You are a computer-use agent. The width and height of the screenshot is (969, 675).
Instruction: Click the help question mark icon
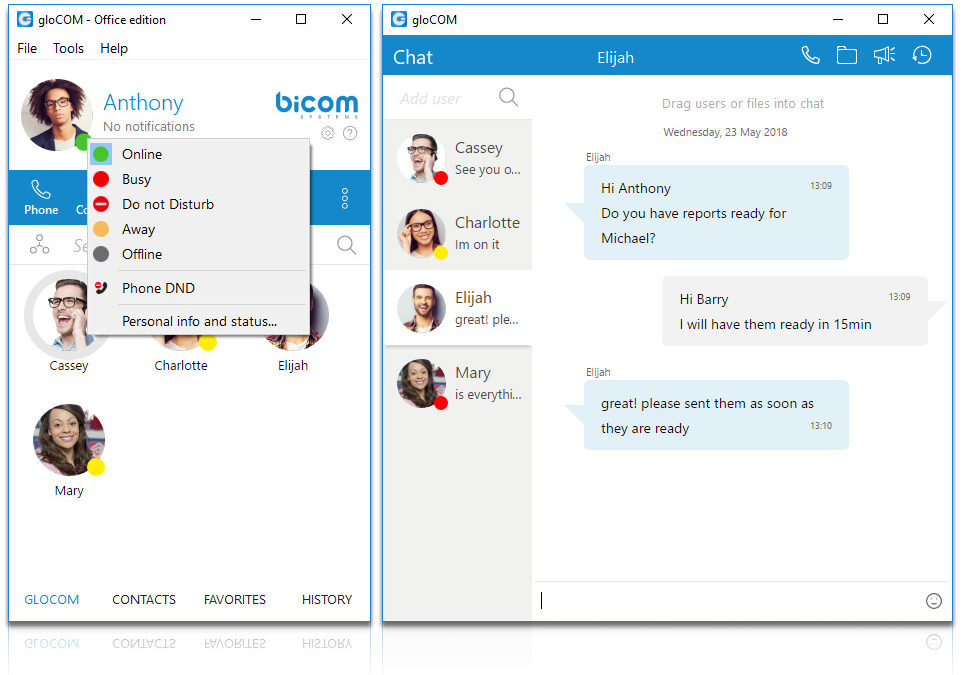(350, 133)
